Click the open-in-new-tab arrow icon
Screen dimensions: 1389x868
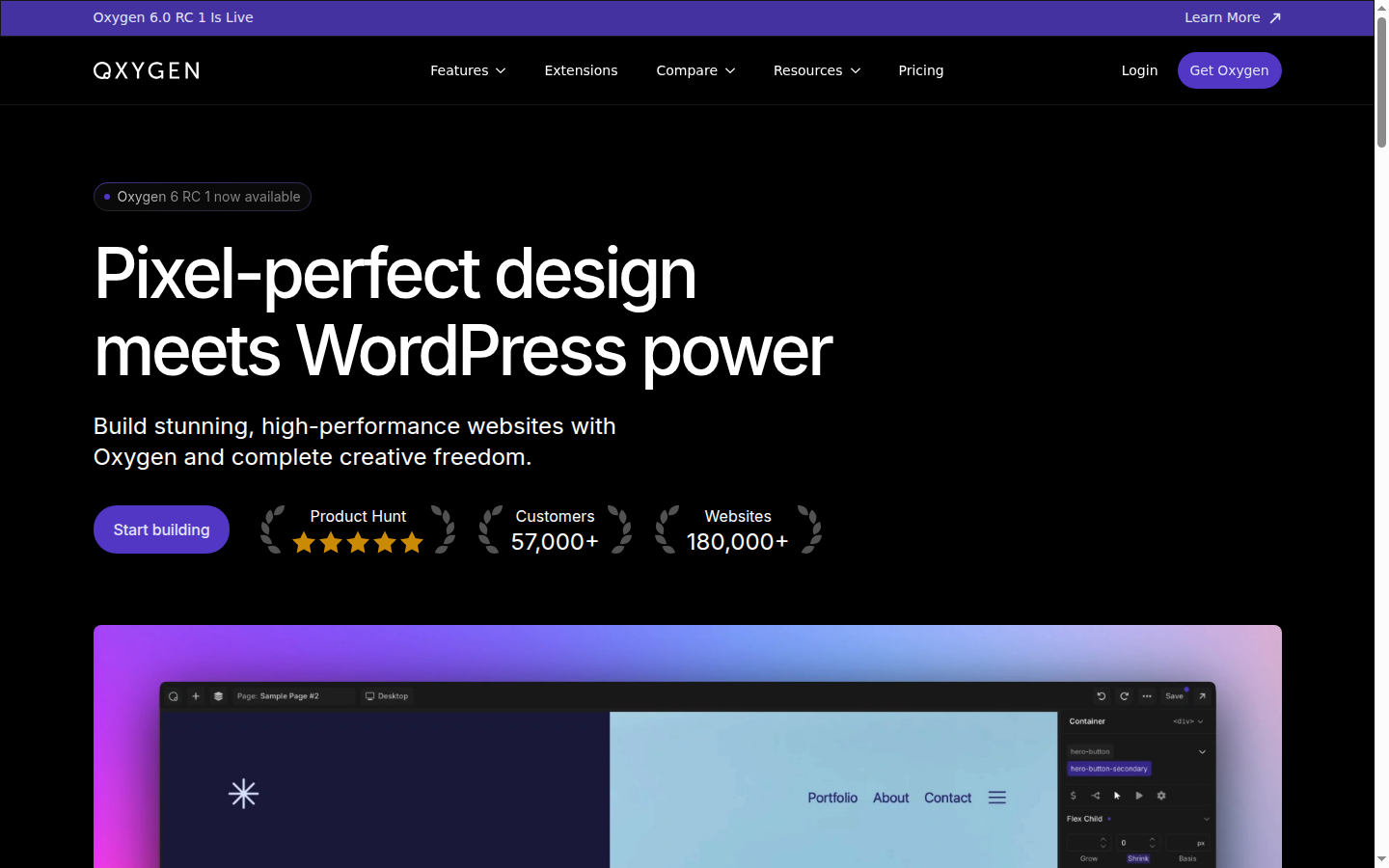[1202, 695]
